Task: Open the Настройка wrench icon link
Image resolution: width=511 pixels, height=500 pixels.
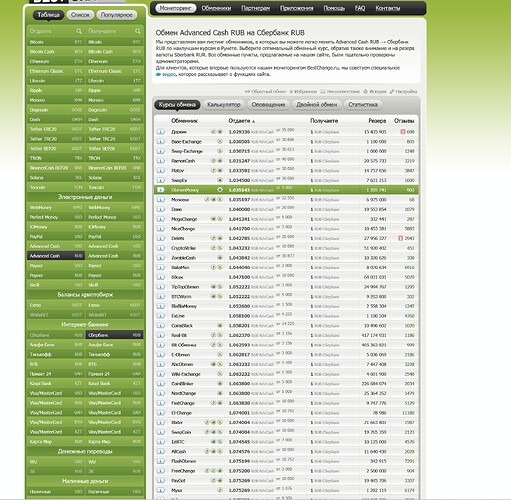Action: click(403, 91)
